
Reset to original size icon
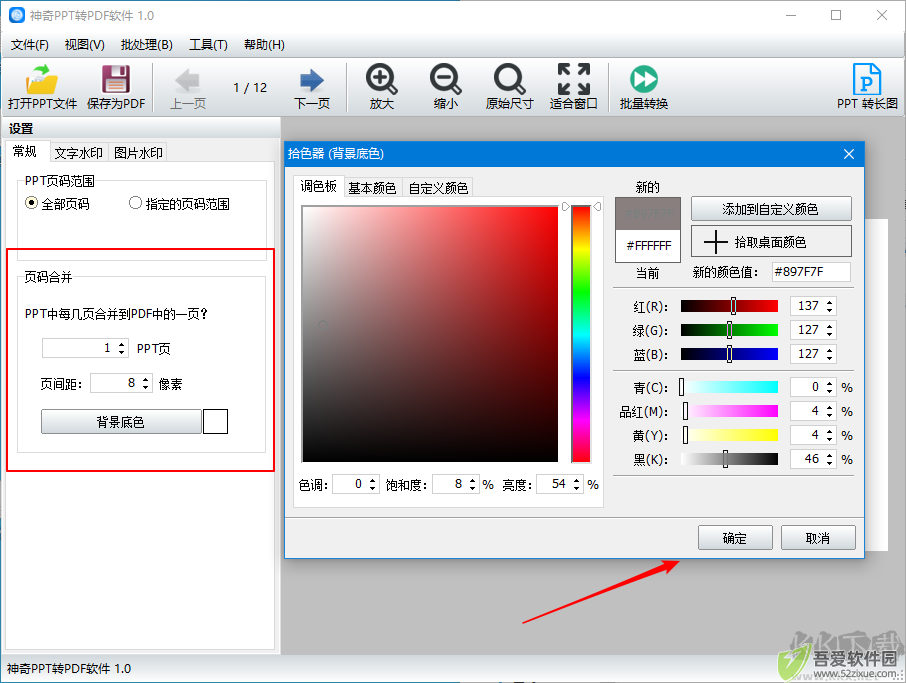(x=509, y=79)
